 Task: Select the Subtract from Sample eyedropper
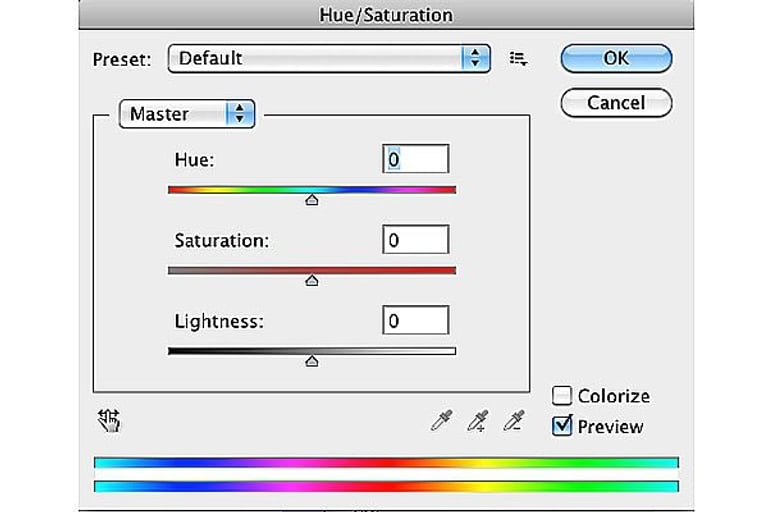[514, 420]
